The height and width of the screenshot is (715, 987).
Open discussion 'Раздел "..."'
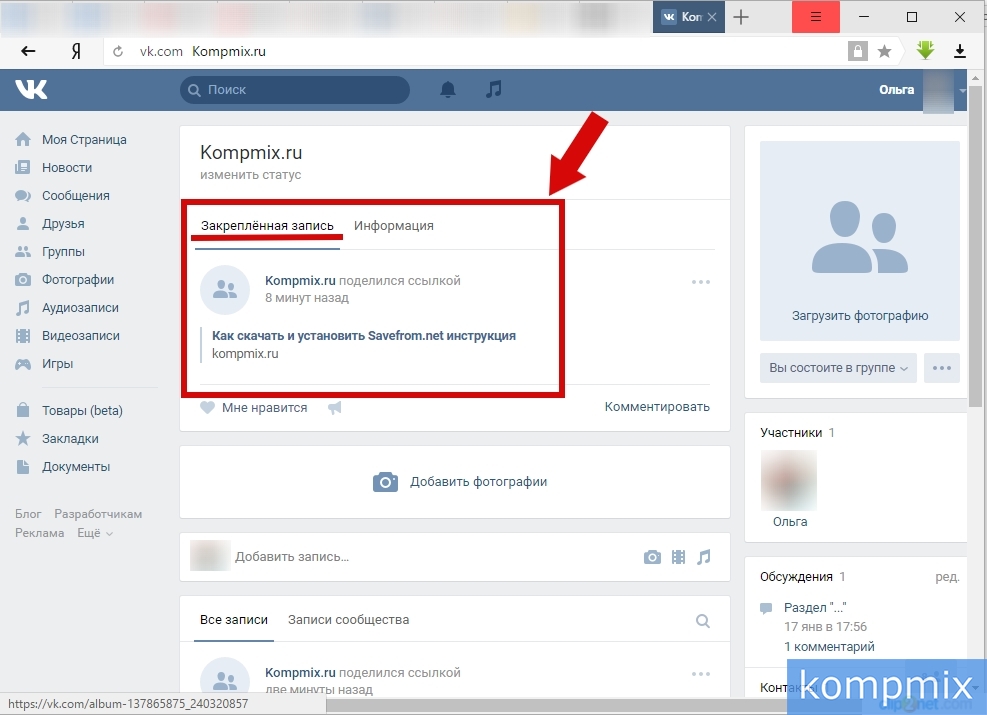pyautogui.click(x=815, y=608)
